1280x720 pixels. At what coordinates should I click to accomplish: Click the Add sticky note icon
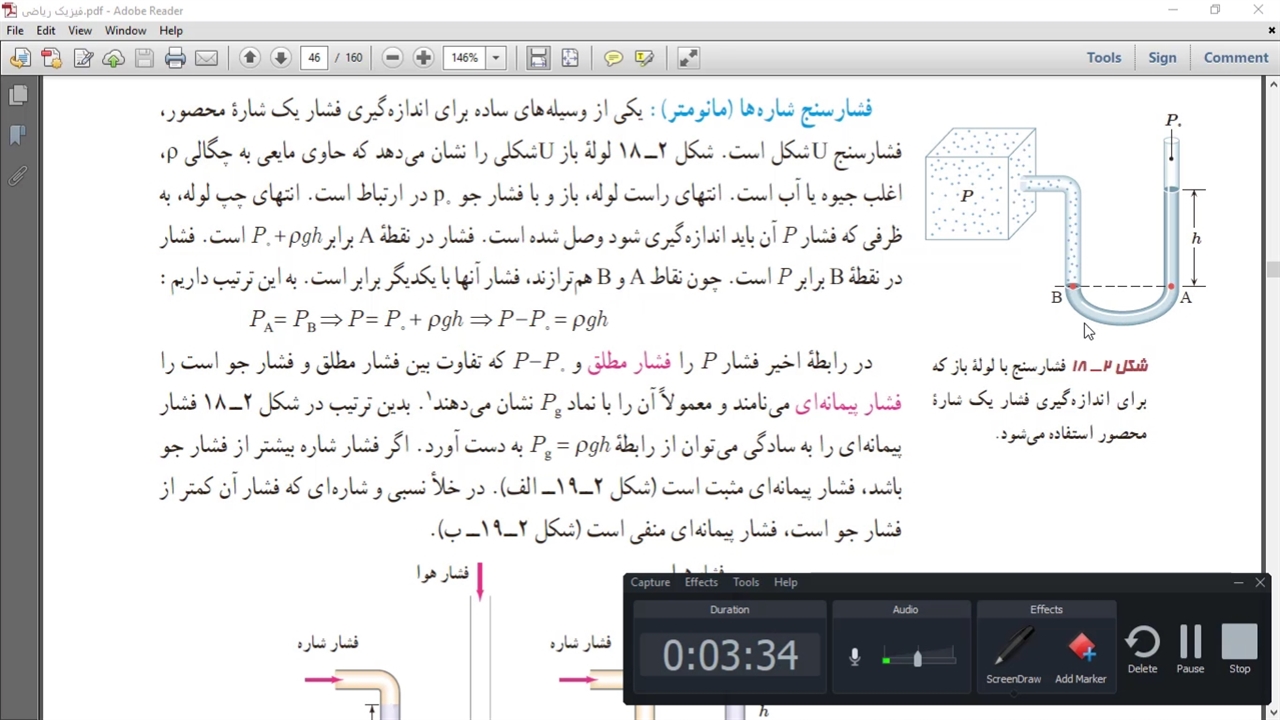[613, 58]
